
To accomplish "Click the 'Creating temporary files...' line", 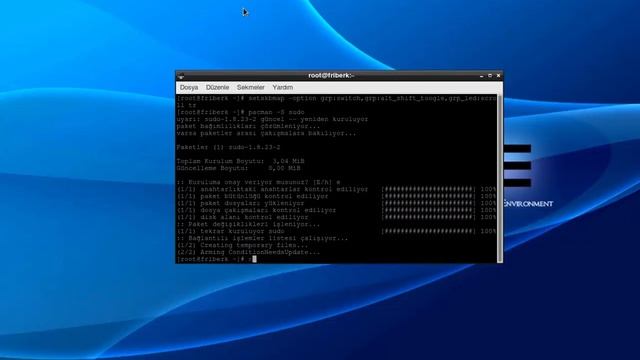I will coord(242,245).
